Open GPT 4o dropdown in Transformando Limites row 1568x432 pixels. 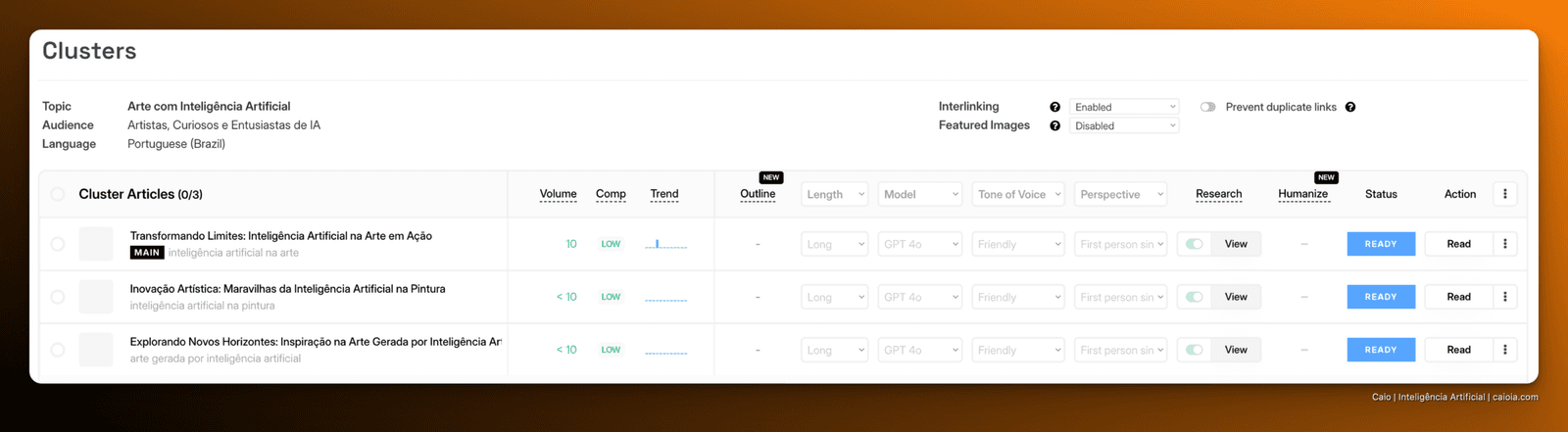point(920,244)
